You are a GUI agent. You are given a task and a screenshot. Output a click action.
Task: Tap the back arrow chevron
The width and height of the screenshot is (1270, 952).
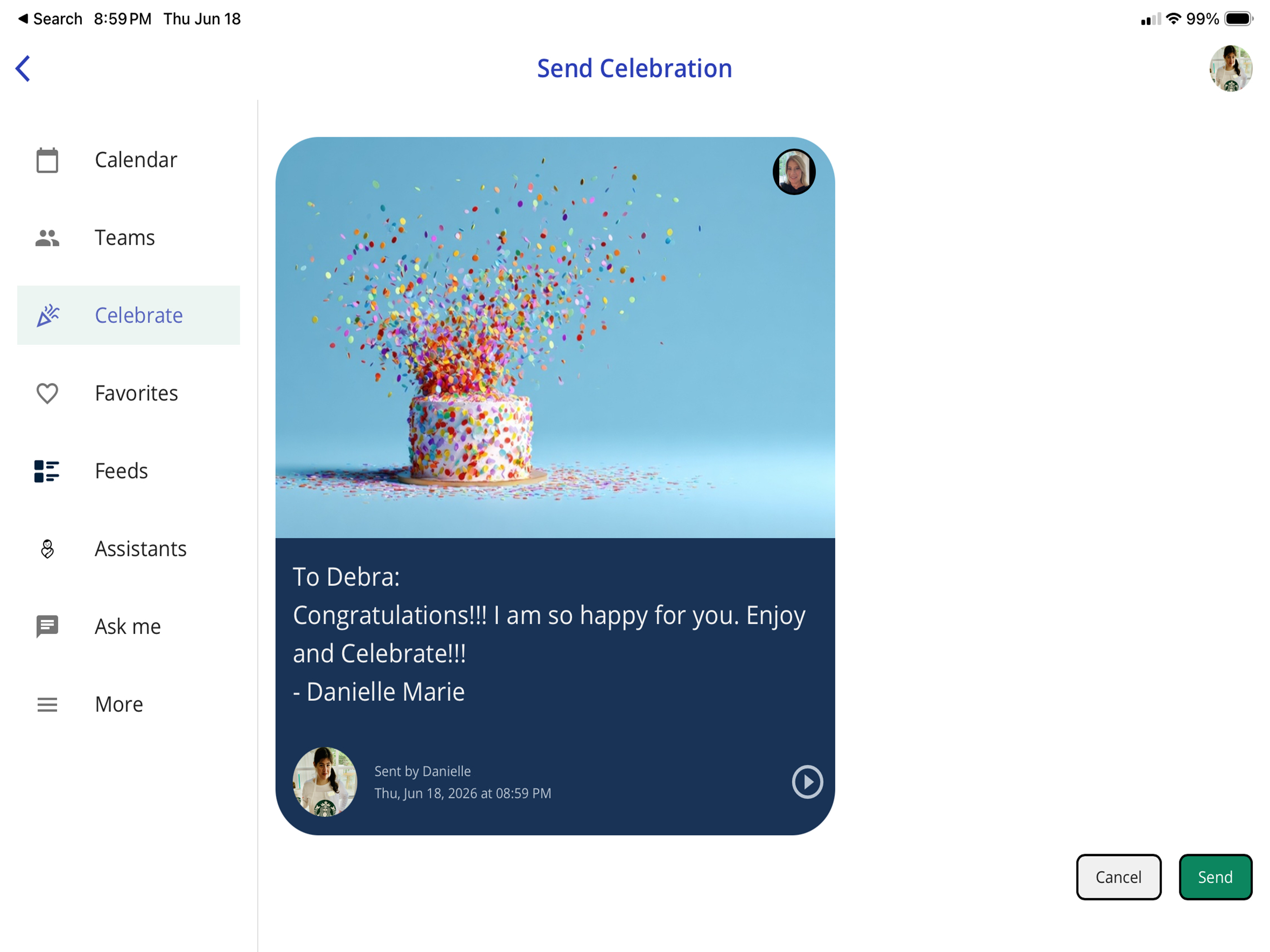point(22,69)
